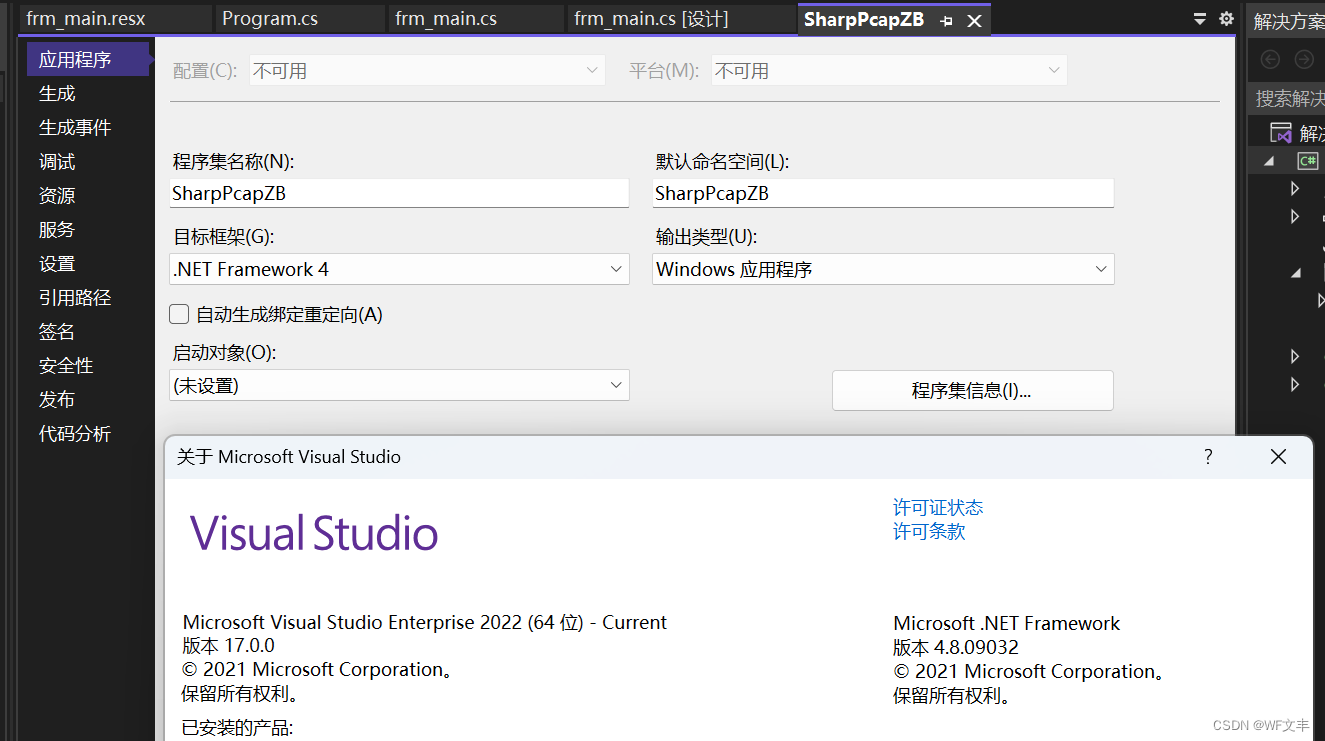Open the 设置 properties page
Screen dimensions: 1325x741
[x=57, y=263]
